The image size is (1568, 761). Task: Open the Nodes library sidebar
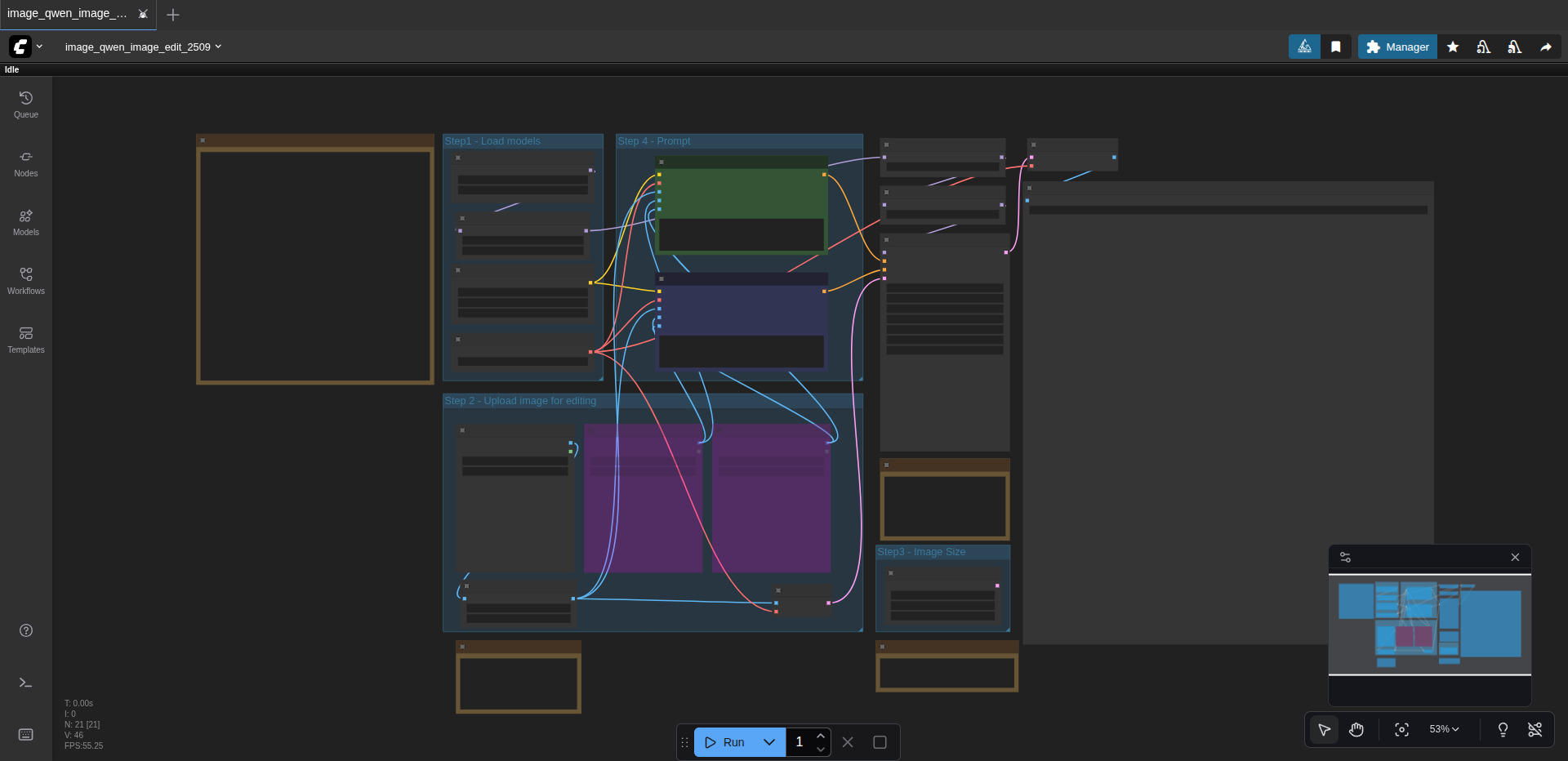pos(26,163)
